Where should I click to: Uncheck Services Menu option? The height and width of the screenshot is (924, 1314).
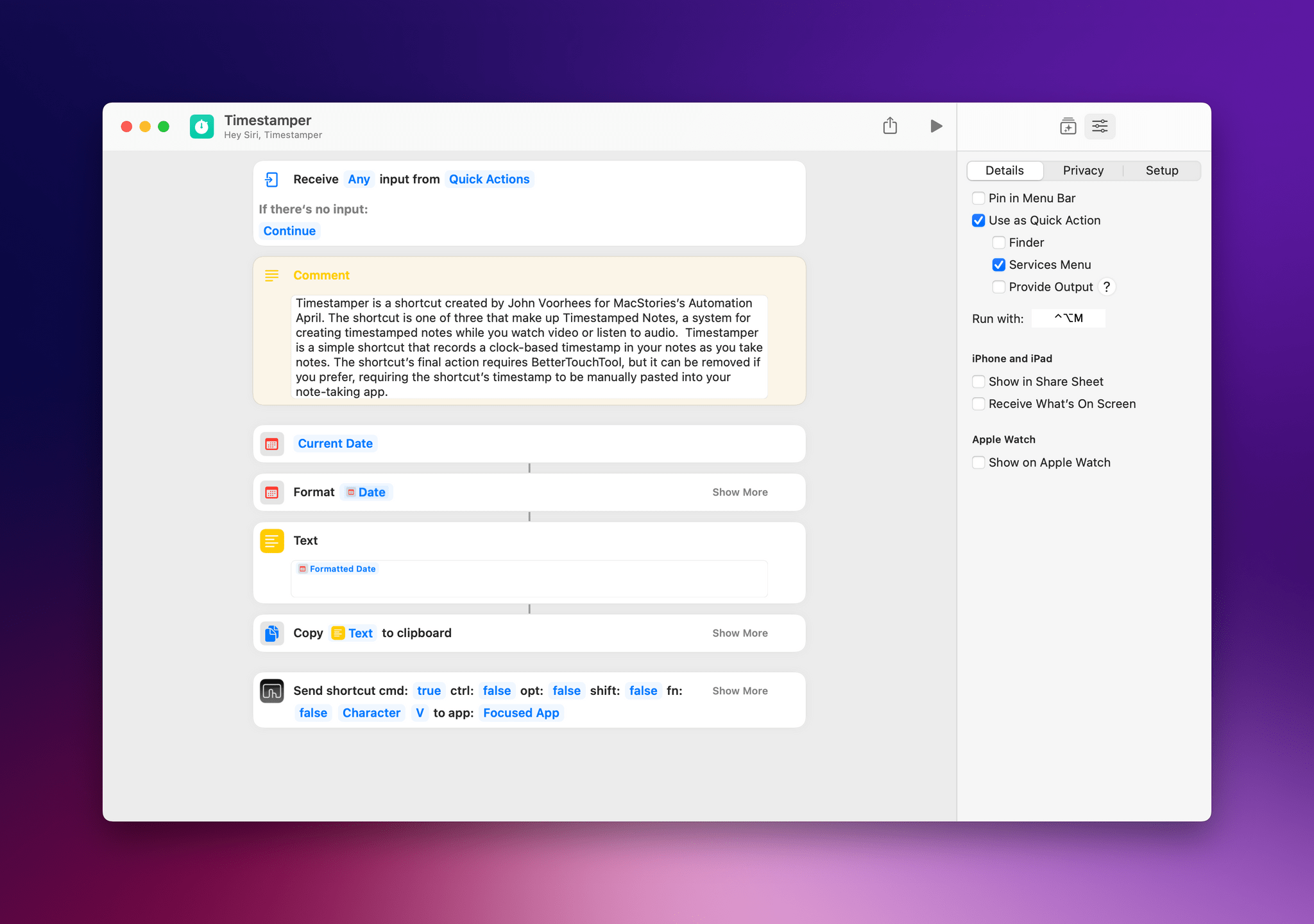999,265
